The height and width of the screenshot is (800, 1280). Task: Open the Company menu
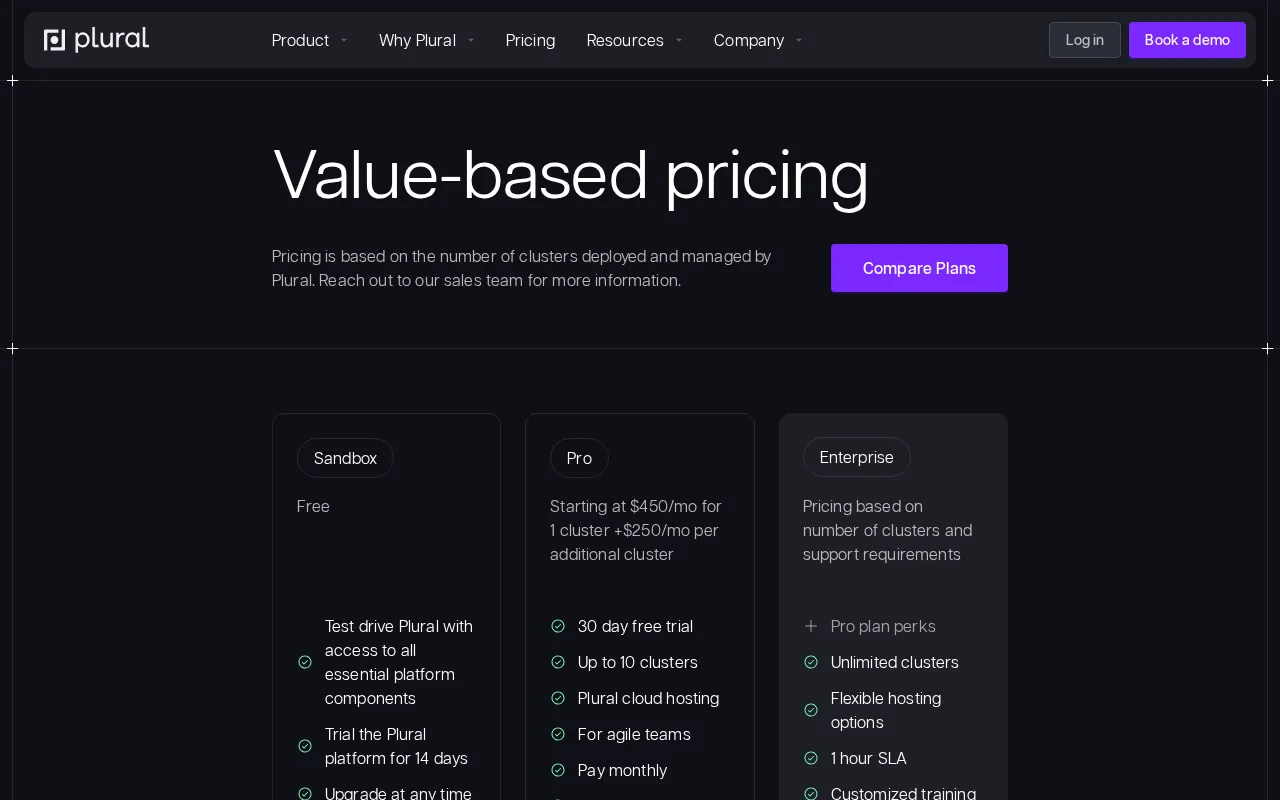click(749, 40)
